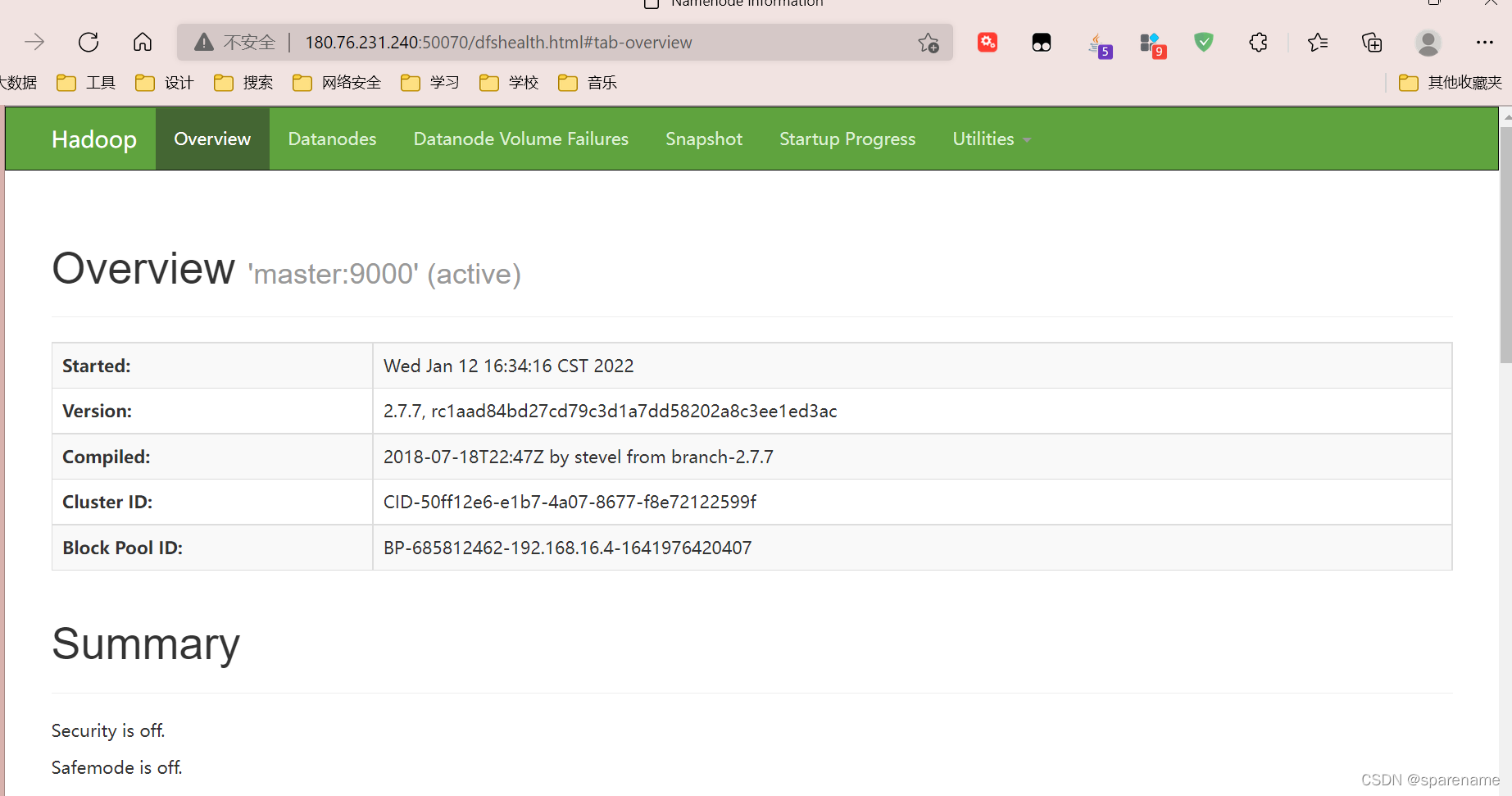Reload the page with refresh icon
This screenshot has width=1512, height=796.
coord(89,42)
